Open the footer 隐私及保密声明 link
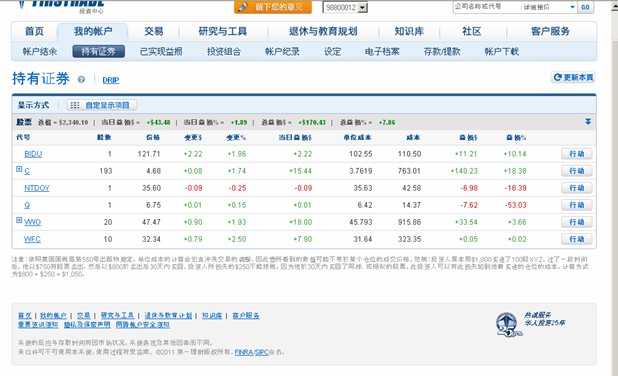 (87, 325)
